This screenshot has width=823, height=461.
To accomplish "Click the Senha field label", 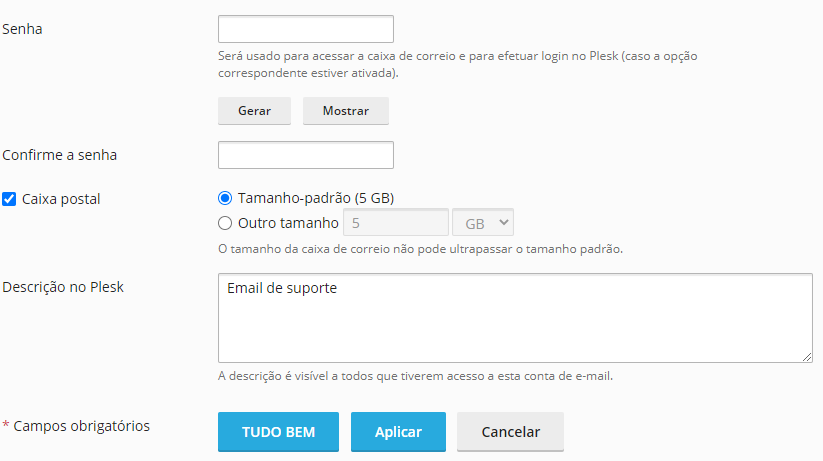I will pyautogui.click(x=23, y=28).
